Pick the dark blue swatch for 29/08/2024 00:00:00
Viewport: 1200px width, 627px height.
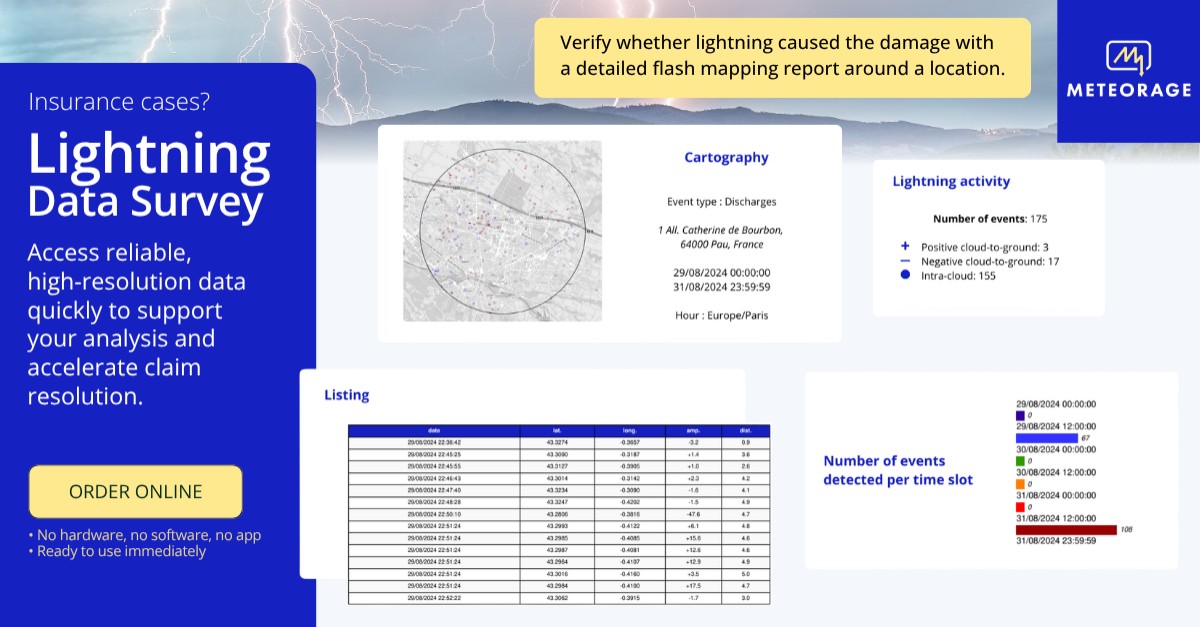pos(1020,415)
